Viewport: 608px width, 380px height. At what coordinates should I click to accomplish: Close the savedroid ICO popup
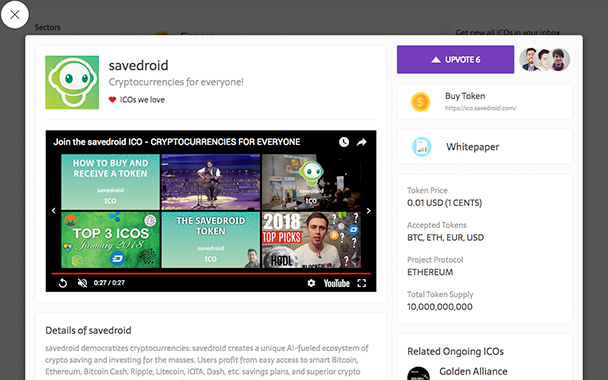point(15,15)
